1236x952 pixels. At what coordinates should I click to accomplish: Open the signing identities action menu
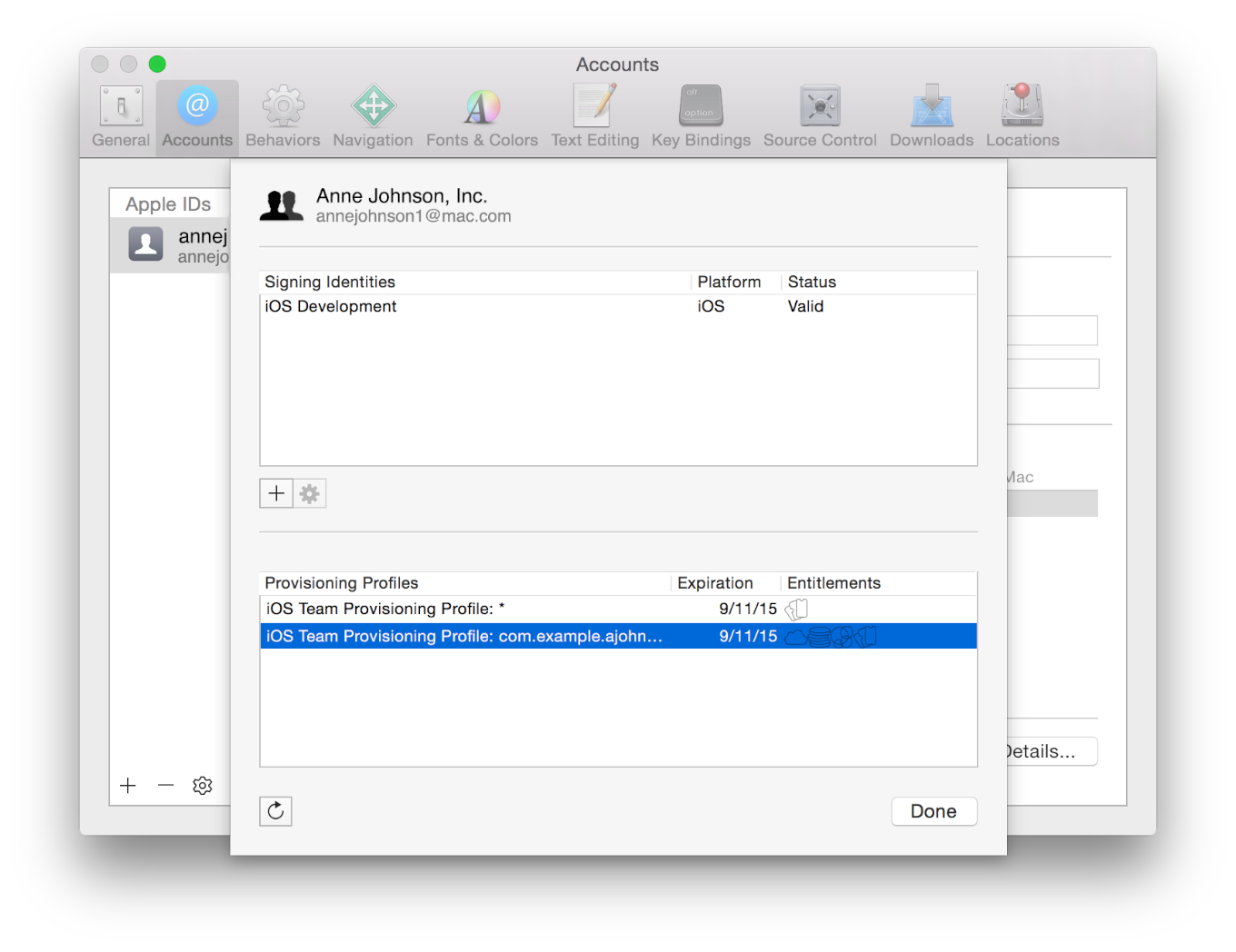309,493
